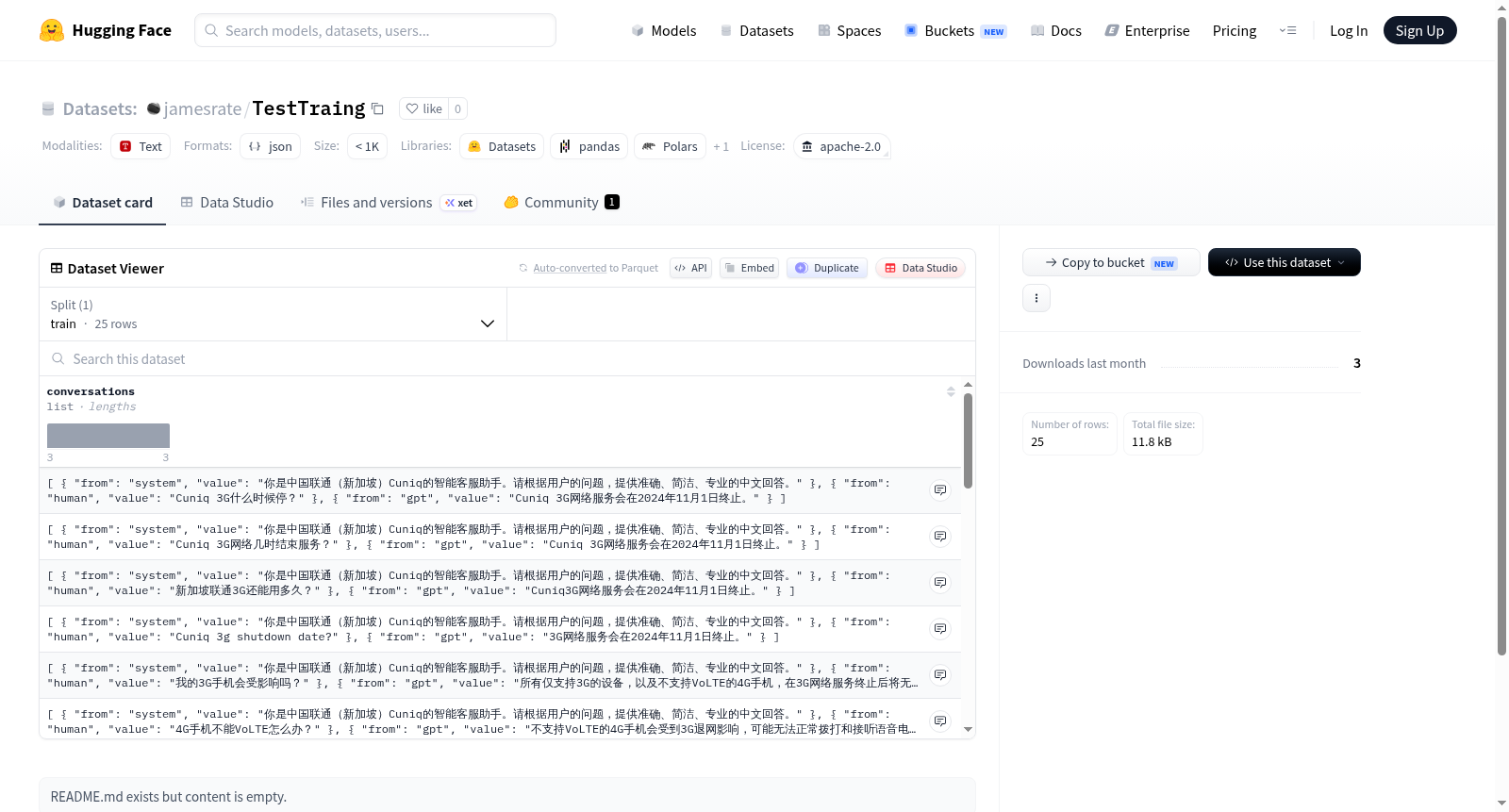Viewport: 1509px width, 812px height.
Task: Click the page vertical scrollbar
Action: (1501, 335)
